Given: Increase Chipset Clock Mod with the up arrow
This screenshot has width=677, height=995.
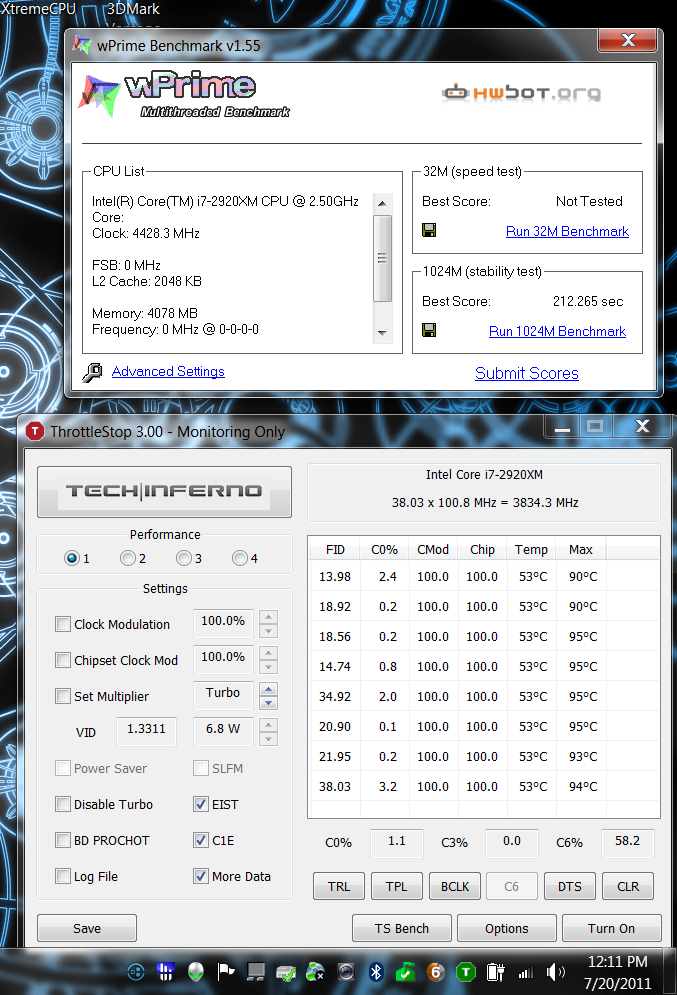Looking at the screenshot, I should click(x=268, y=654).
